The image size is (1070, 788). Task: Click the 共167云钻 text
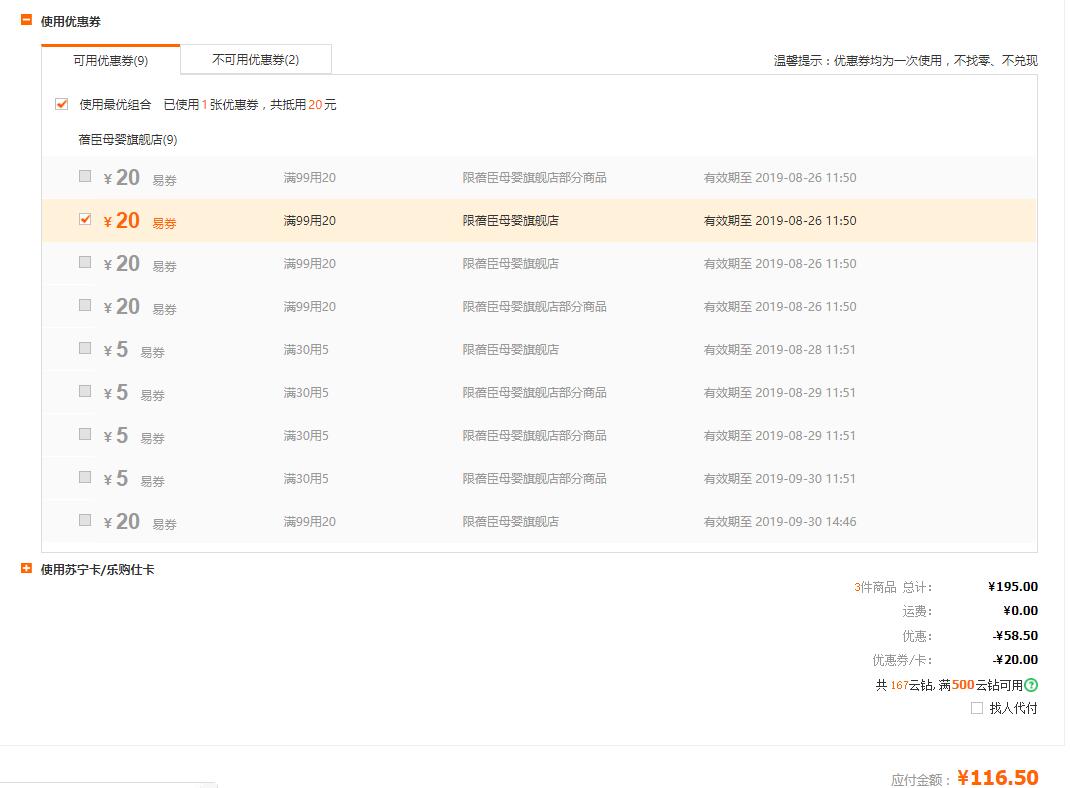tap(904, 685)
